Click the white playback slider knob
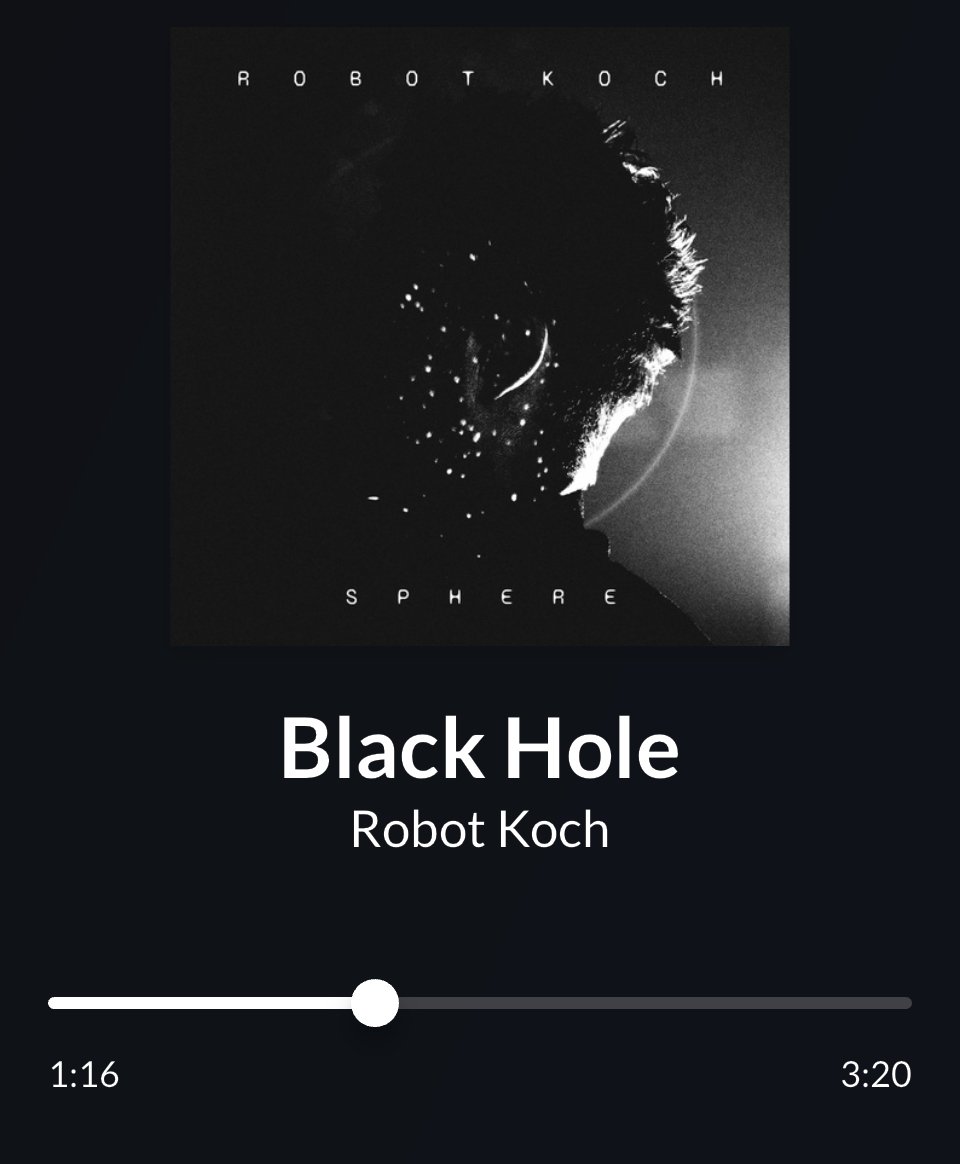This screenshot has width=960, height=1164. coord(375,1003)
